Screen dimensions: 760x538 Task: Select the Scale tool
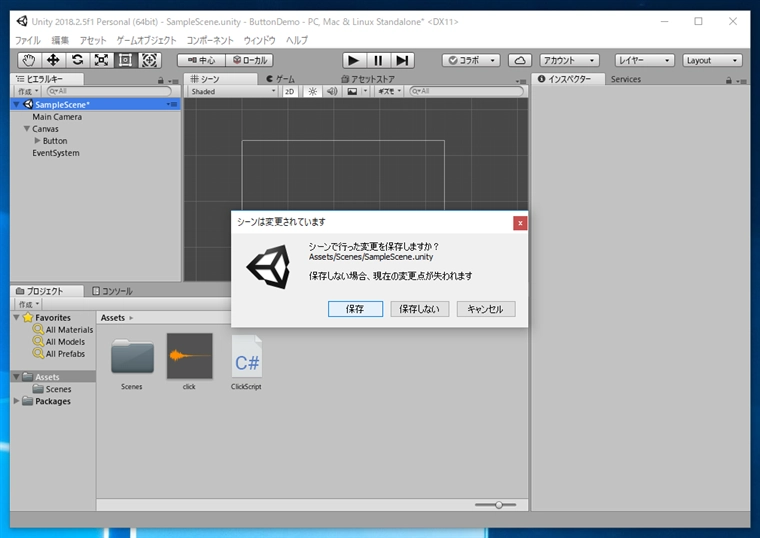pos(101,60)
